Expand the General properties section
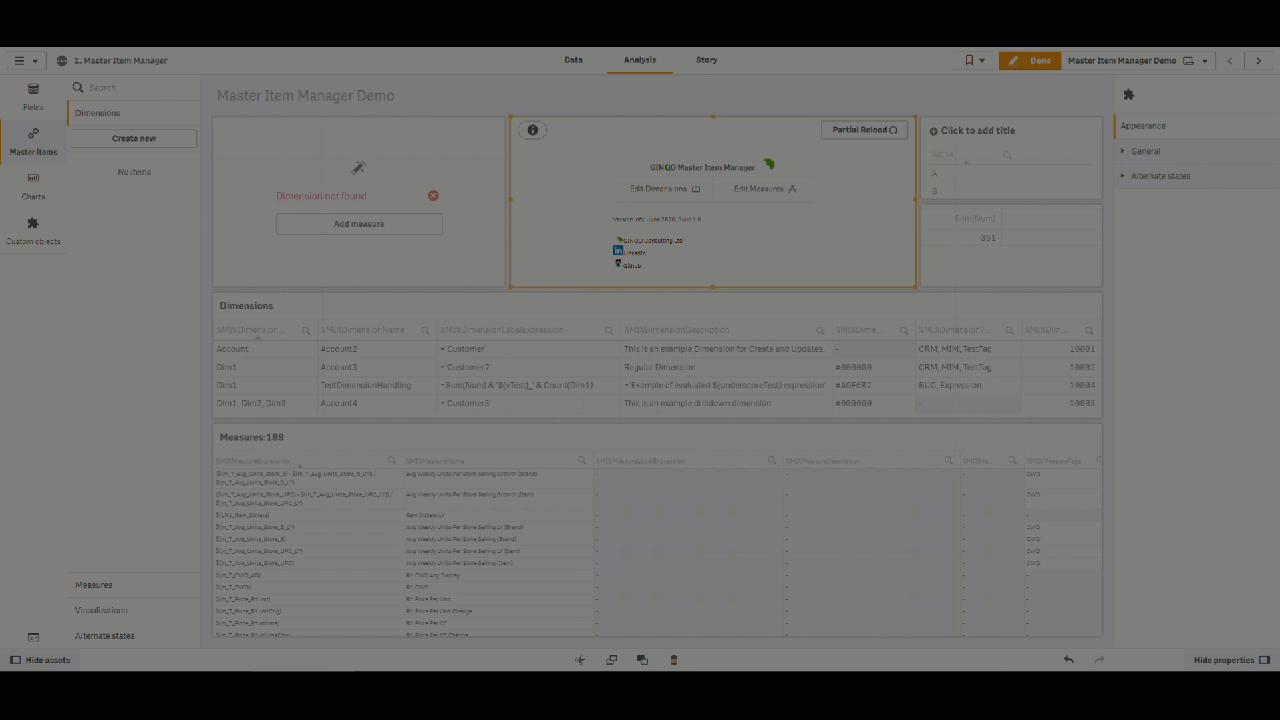 [x=1197, y=152]
